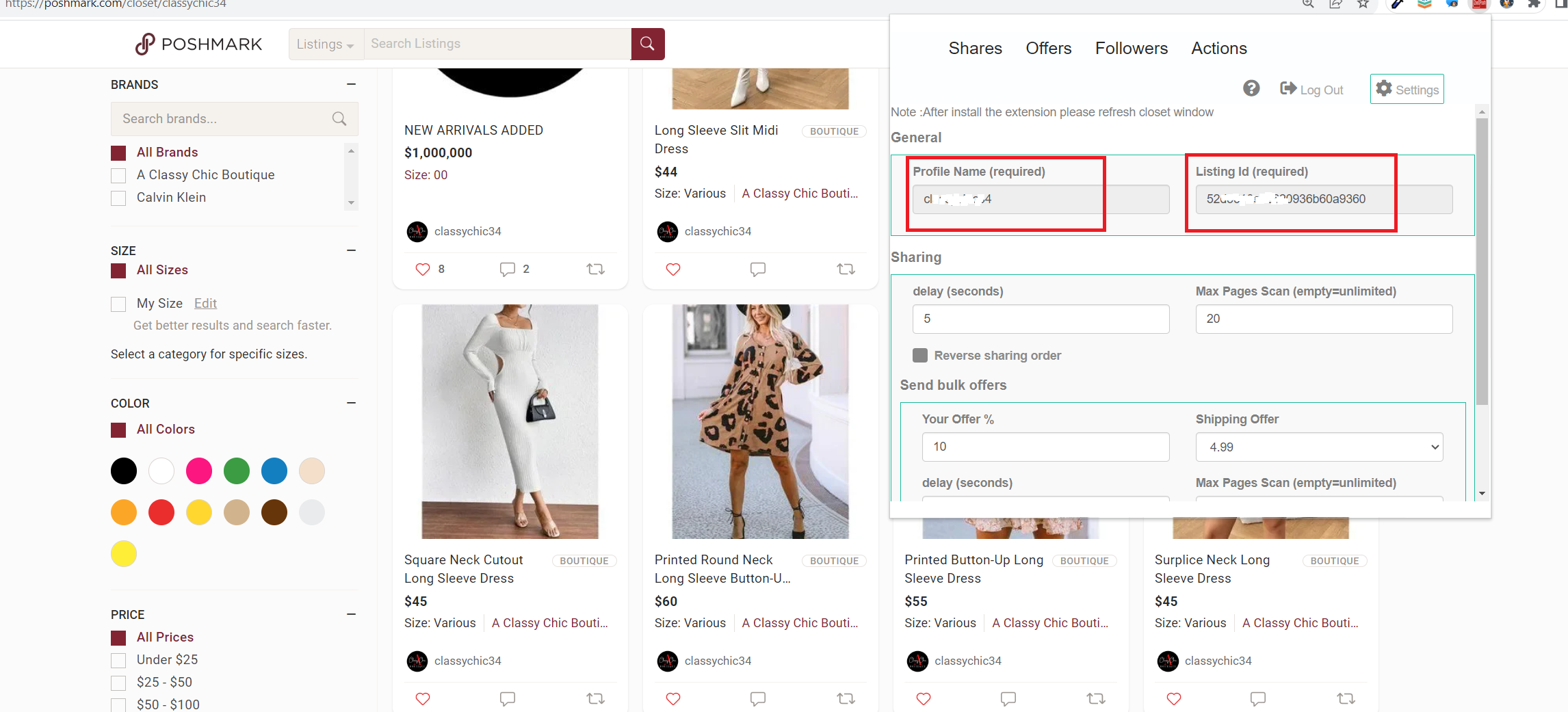Open the Followers tab

tap(1132, 49)
